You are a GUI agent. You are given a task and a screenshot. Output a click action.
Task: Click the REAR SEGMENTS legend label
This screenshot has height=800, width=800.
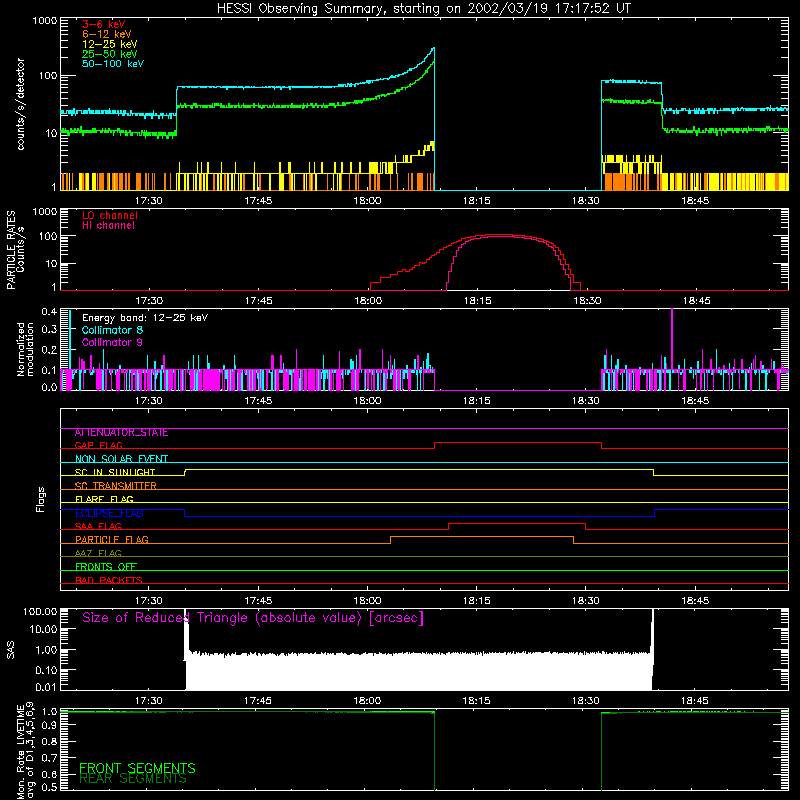point(133,779)
